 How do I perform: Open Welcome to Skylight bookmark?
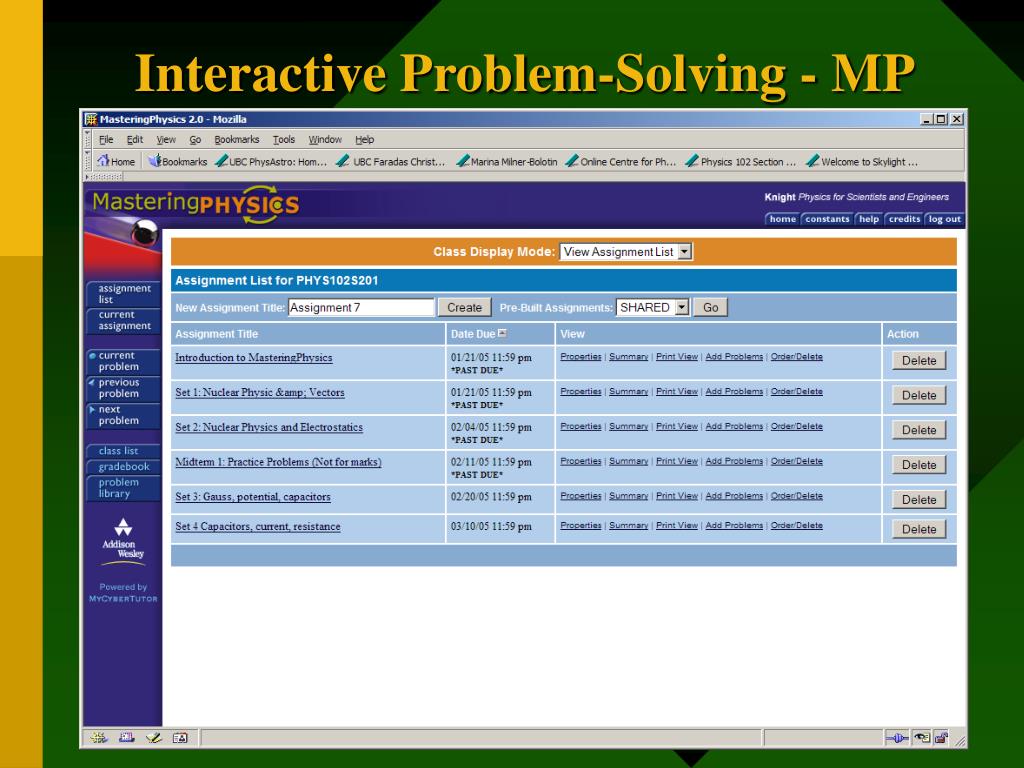pyautogui.click(x=862, y=161)
